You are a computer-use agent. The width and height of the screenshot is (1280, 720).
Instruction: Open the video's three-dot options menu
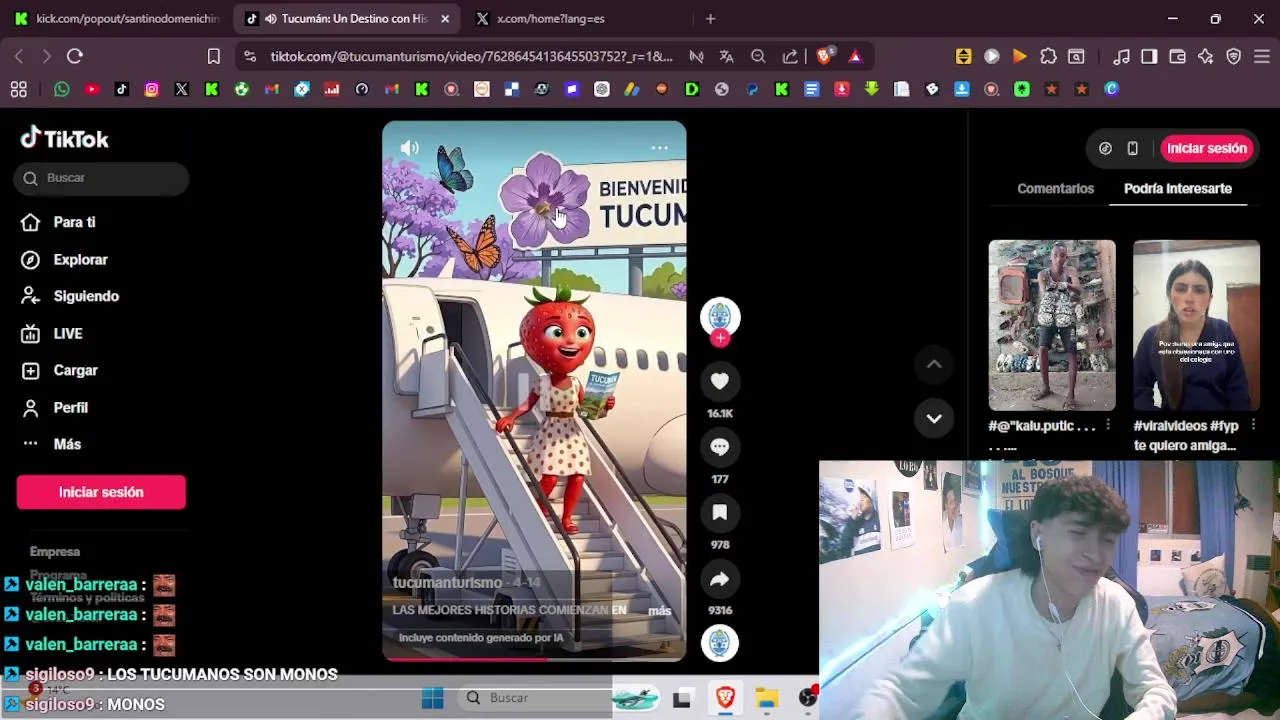tap(659, 148)
